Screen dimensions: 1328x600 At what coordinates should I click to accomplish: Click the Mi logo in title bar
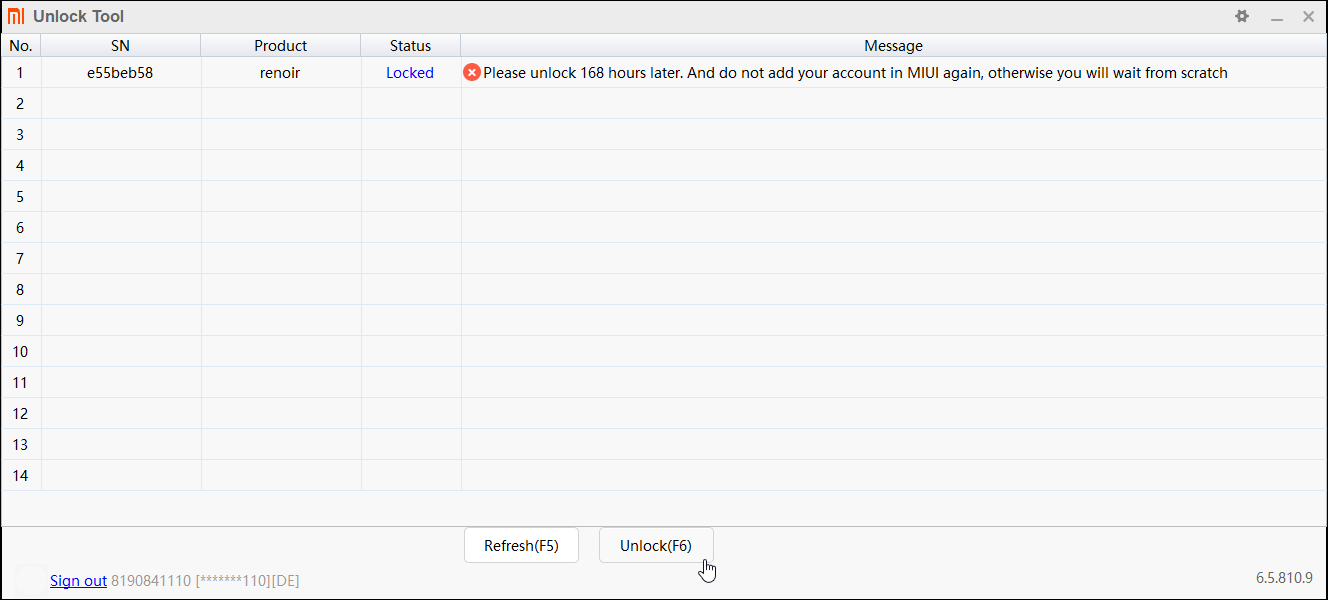click(x=16, y=16)
